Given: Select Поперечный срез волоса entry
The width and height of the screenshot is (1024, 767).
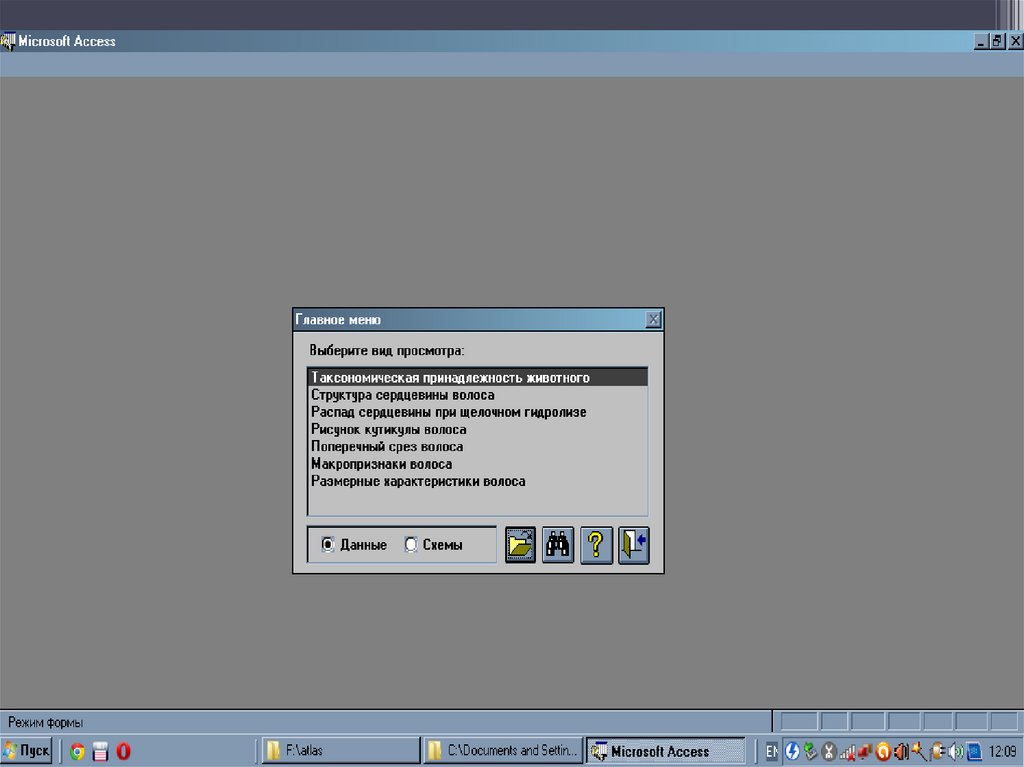Looking at the screenshot, I should [x=477, y=447].
